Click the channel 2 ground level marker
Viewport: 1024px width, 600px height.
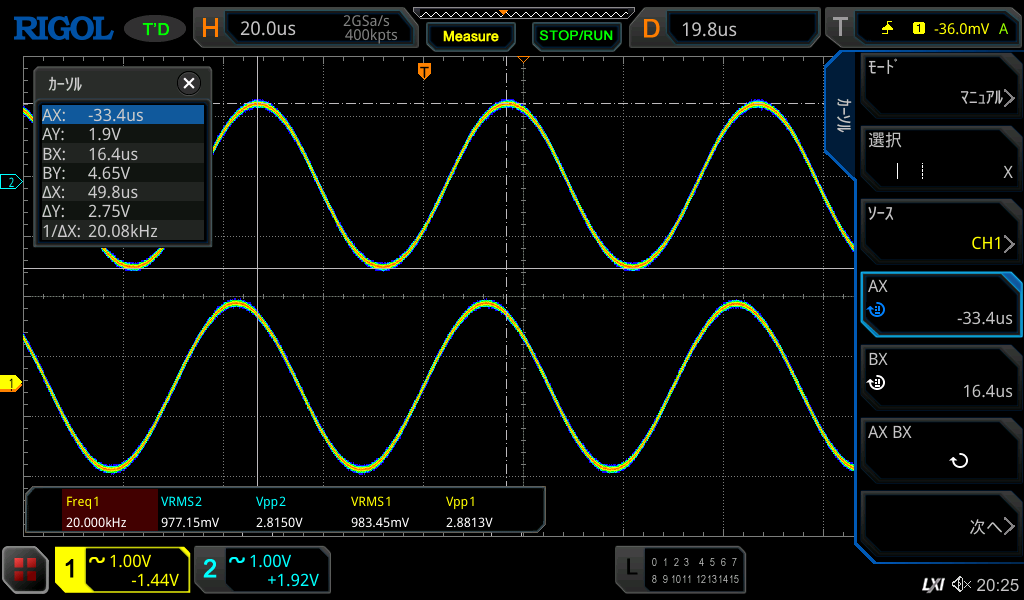[11, 182]
